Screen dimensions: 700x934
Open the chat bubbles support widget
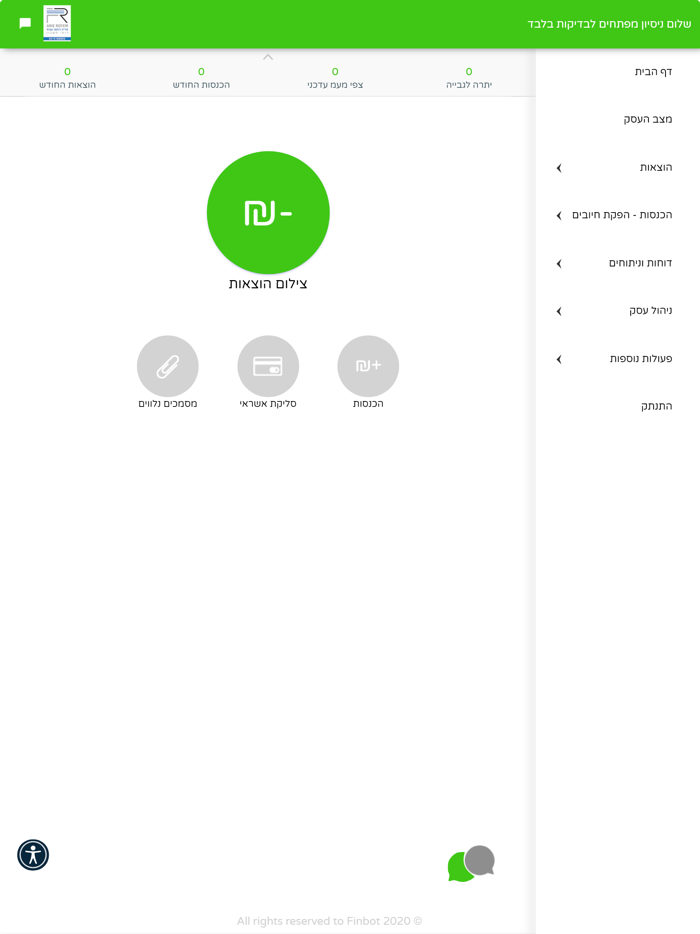coord(471,863)
